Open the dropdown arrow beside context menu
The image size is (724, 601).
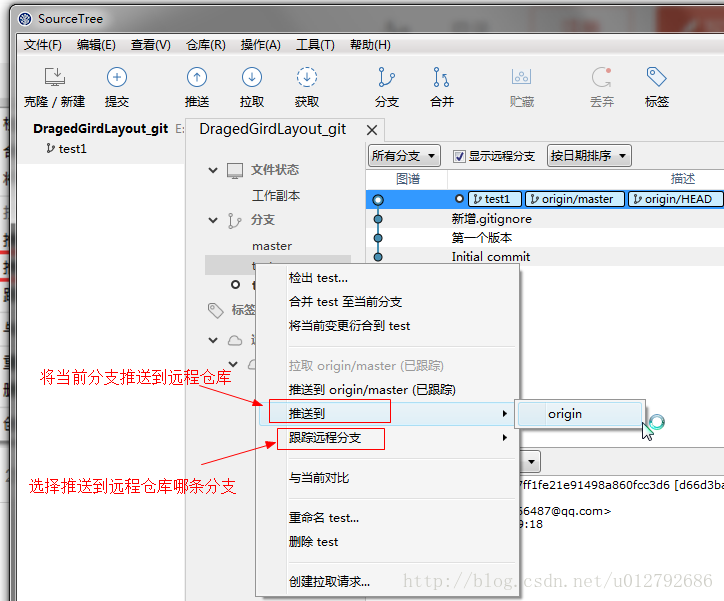coord(531,461)
